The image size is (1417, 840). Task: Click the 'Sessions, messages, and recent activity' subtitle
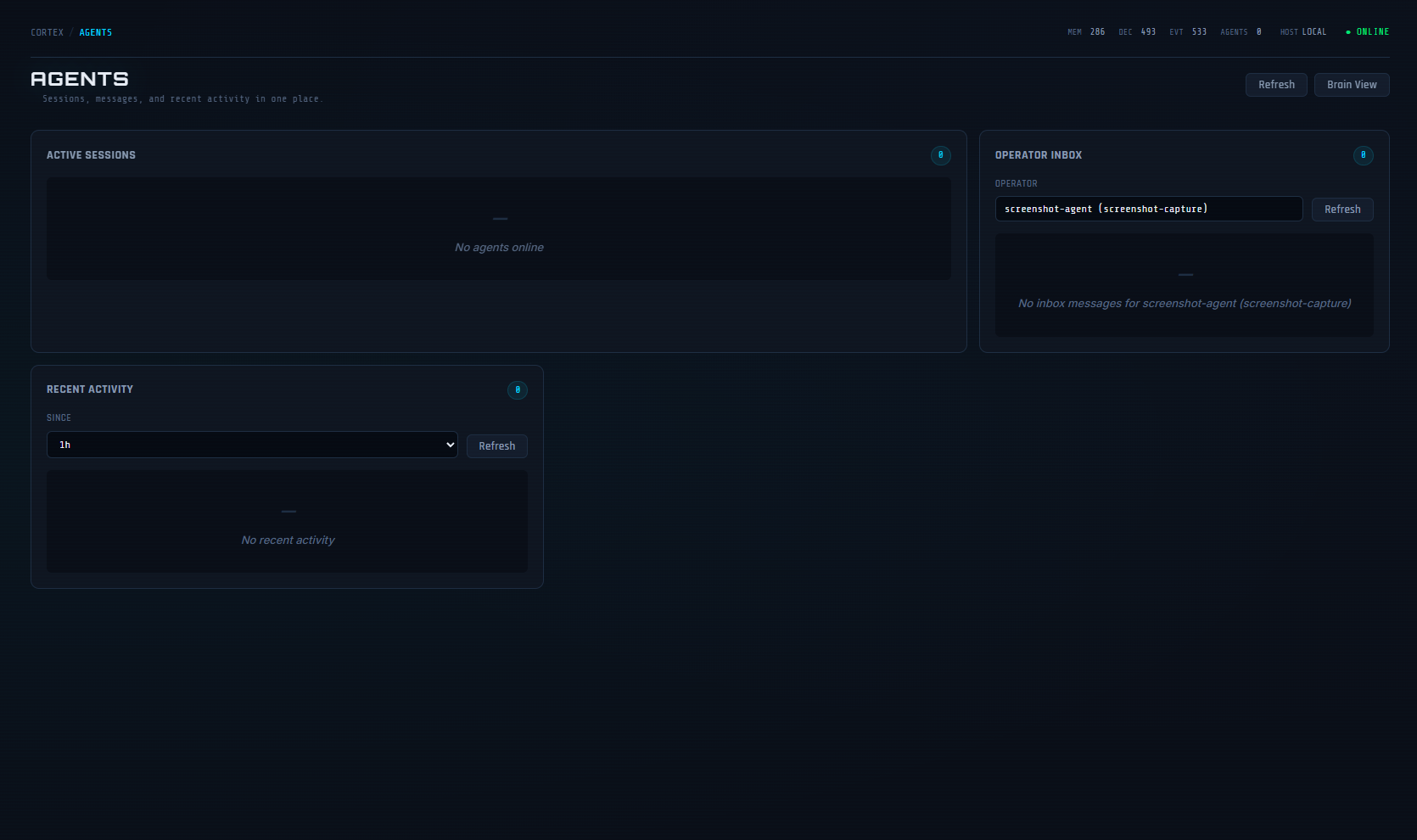click(182, 99)
